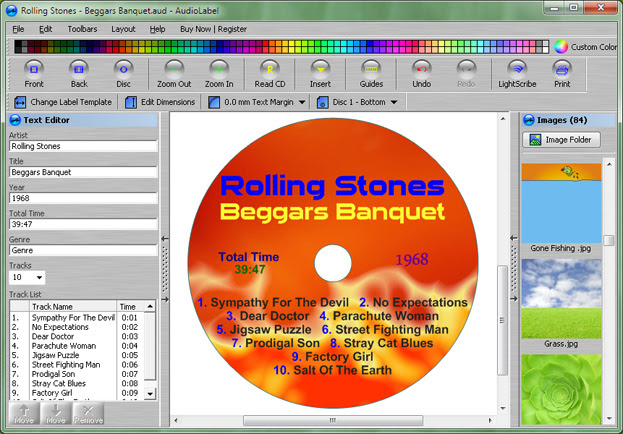Move selected track up
The image size is (623, 434).
click(x=24, y=413)
